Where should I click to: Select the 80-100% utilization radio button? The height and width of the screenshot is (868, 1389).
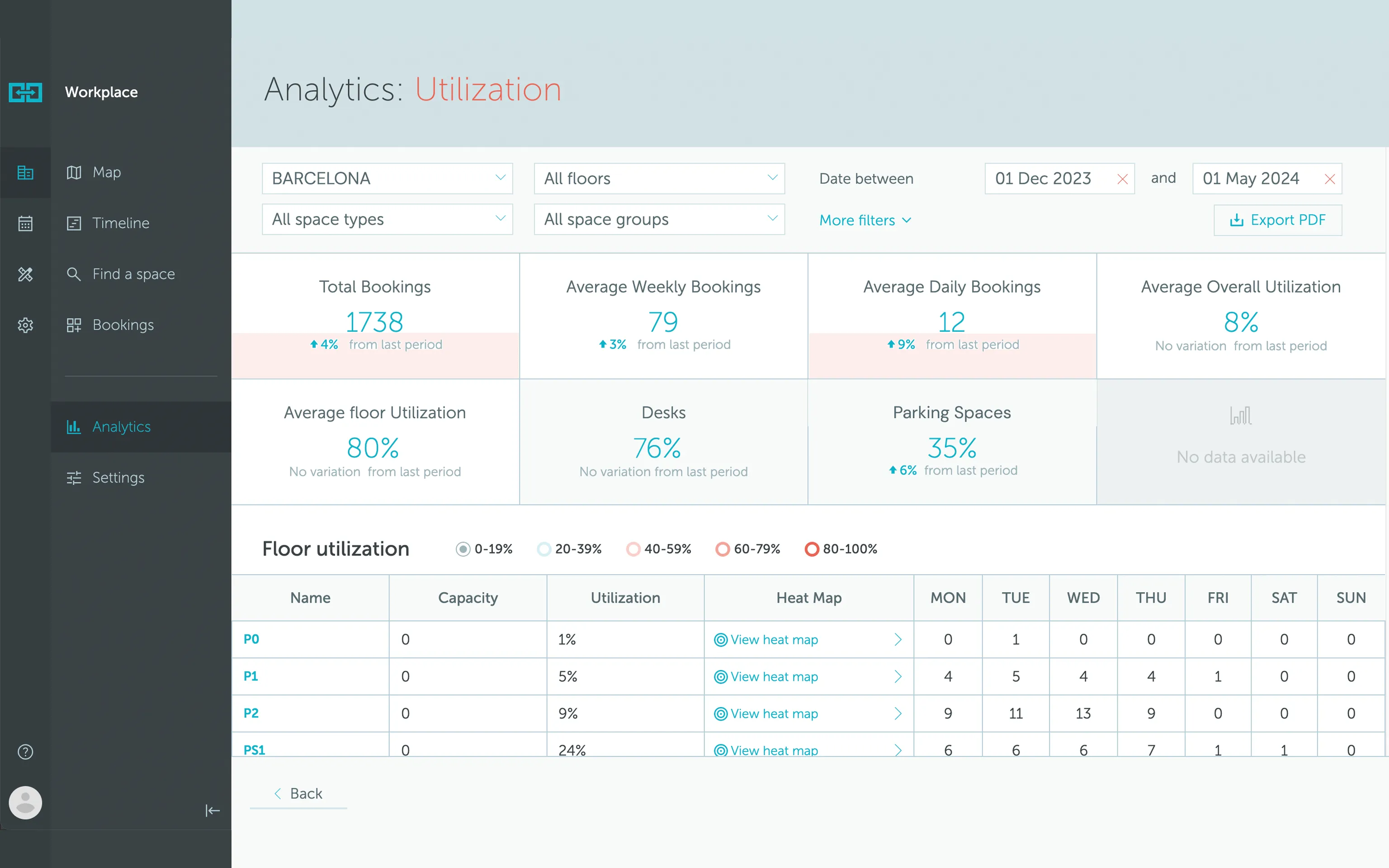(812, 549)
